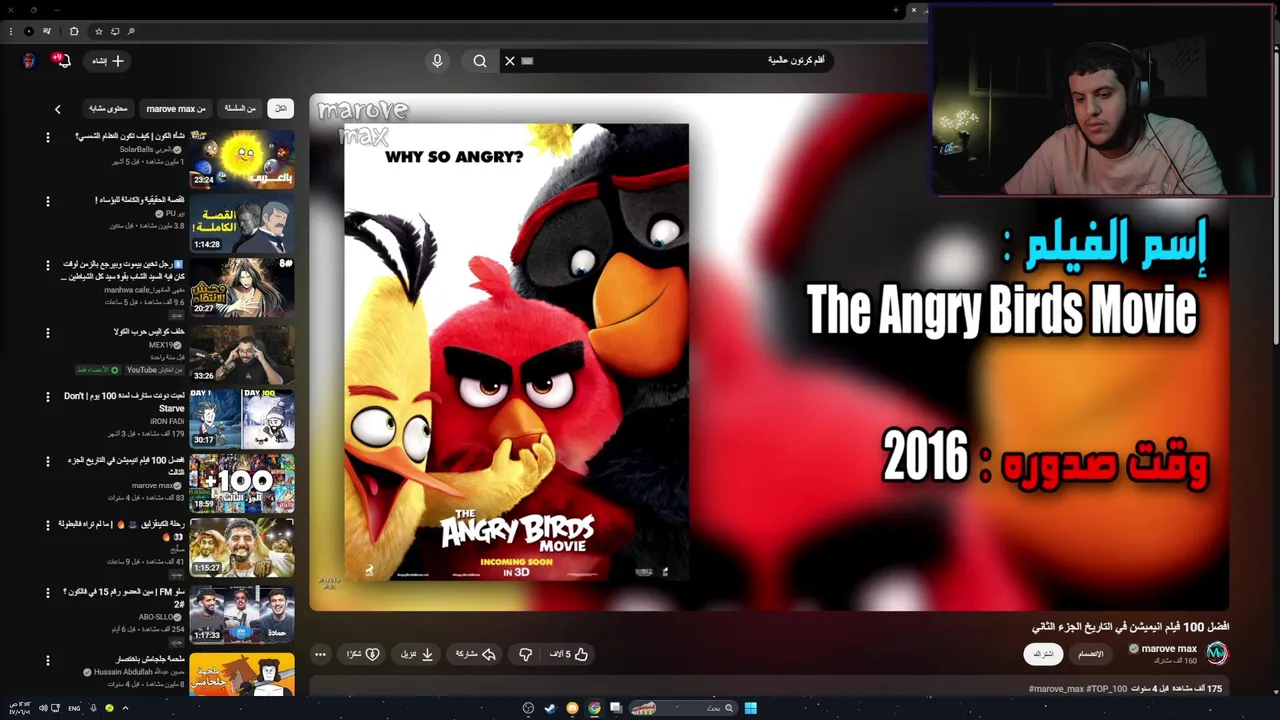Clear the search box with X
Image resolution: width=1280 pixels, height=720 pixels.
(x=510, y=61)
